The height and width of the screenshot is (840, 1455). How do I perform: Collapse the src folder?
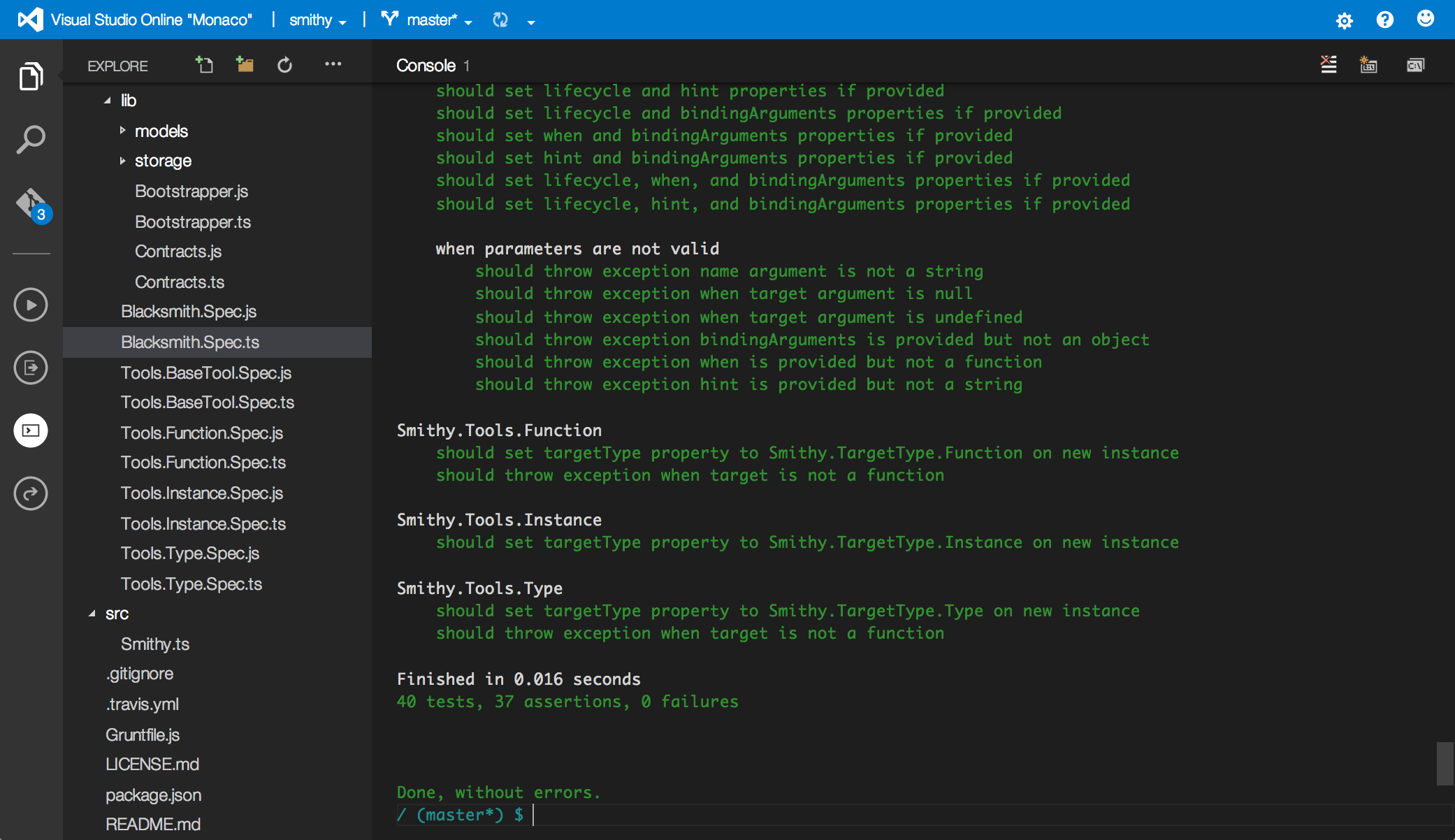[x=92, y=614]
